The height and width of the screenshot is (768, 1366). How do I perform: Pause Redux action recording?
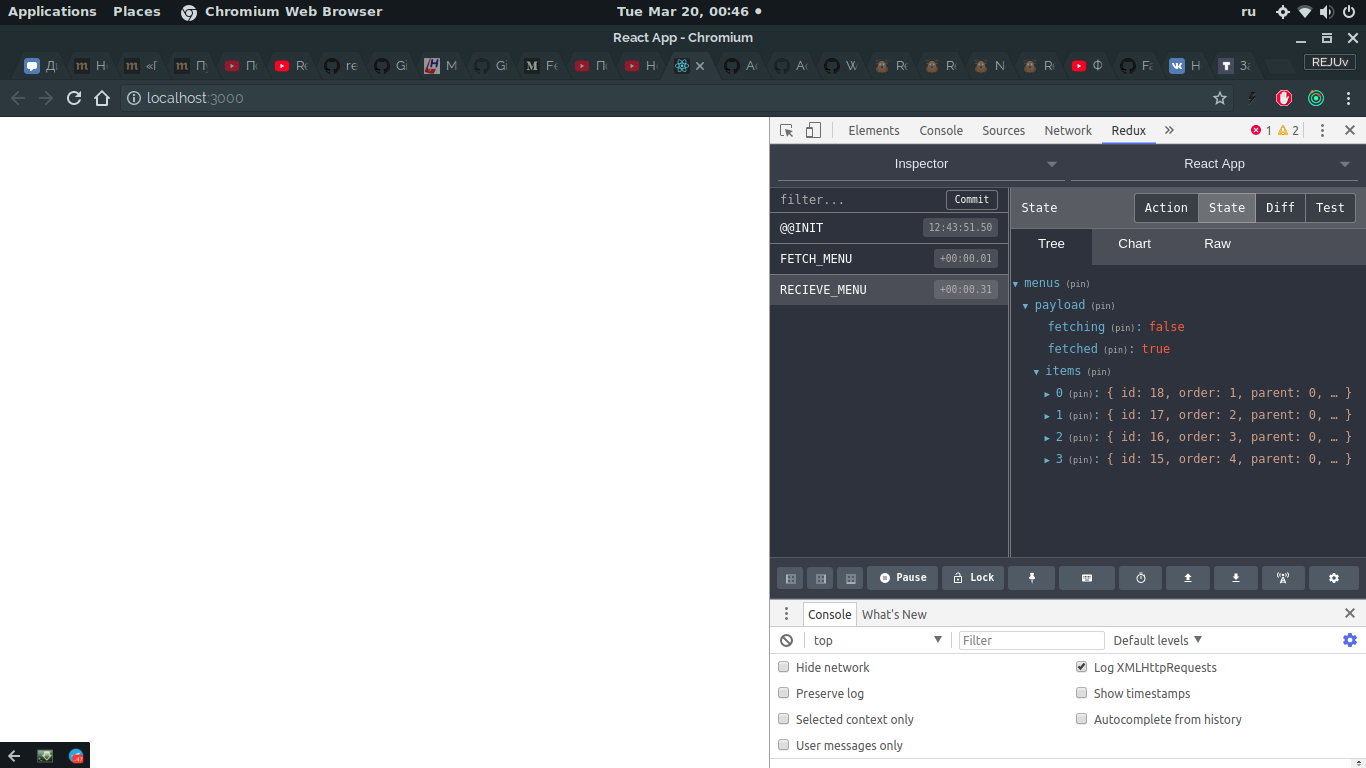coord(903,578)
